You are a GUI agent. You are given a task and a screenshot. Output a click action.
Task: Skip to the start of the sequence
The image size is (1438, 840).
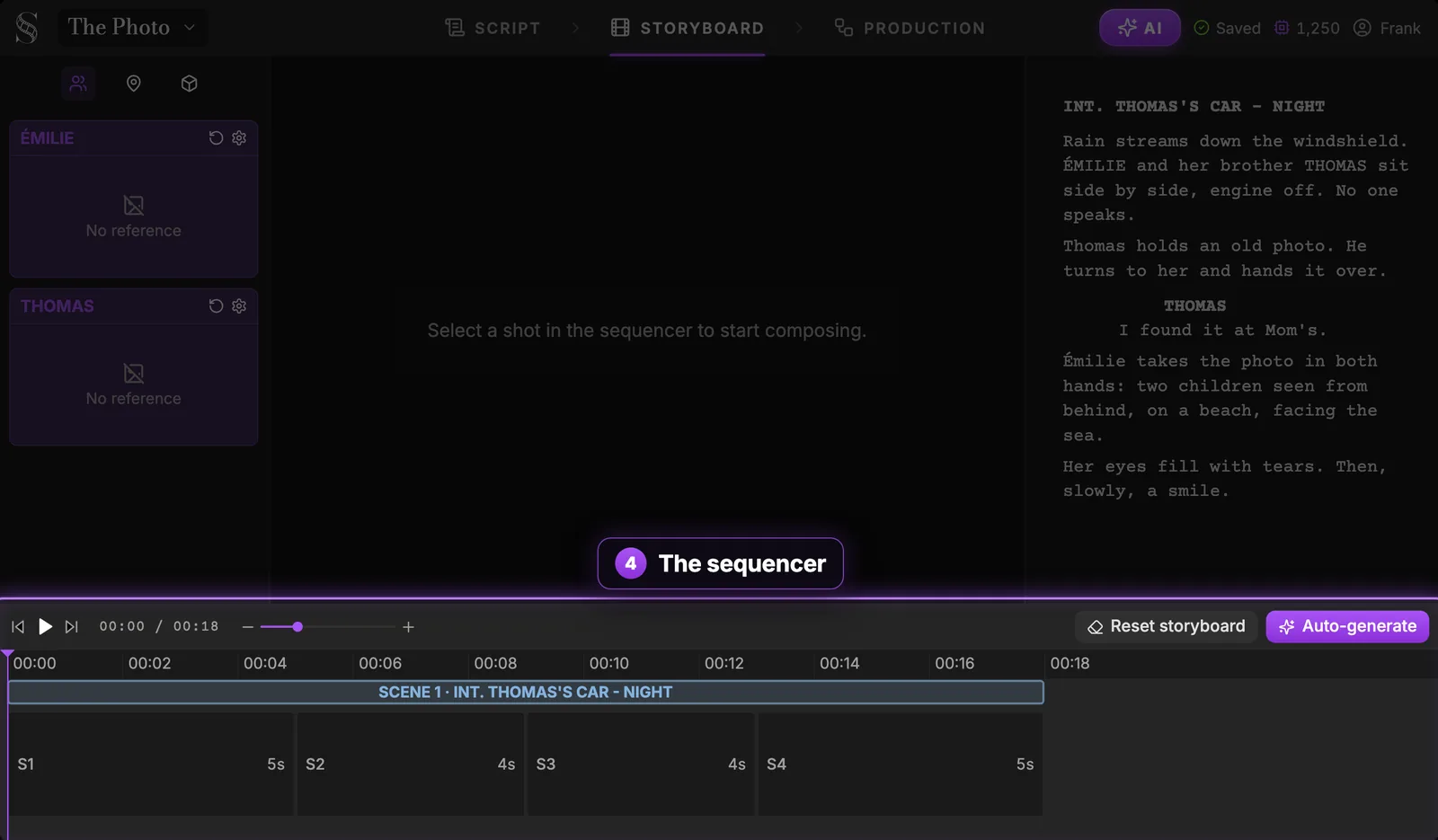[x=18, y=627]
